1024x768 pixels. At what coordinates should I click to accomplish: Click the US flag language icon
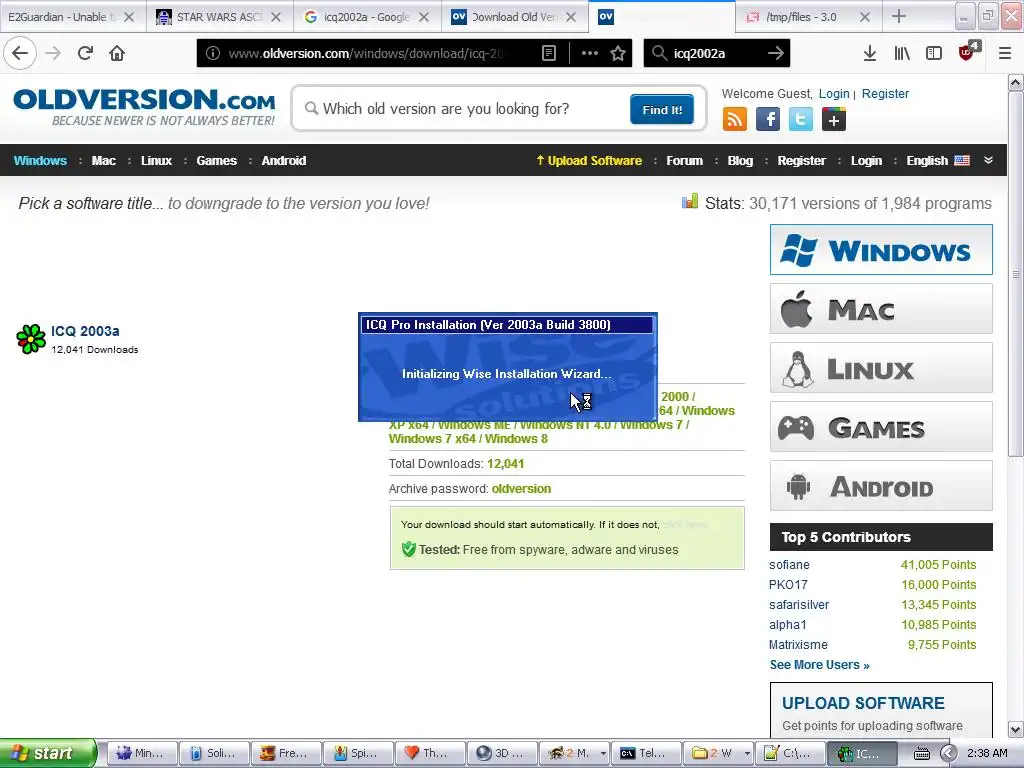coord(962,160)
